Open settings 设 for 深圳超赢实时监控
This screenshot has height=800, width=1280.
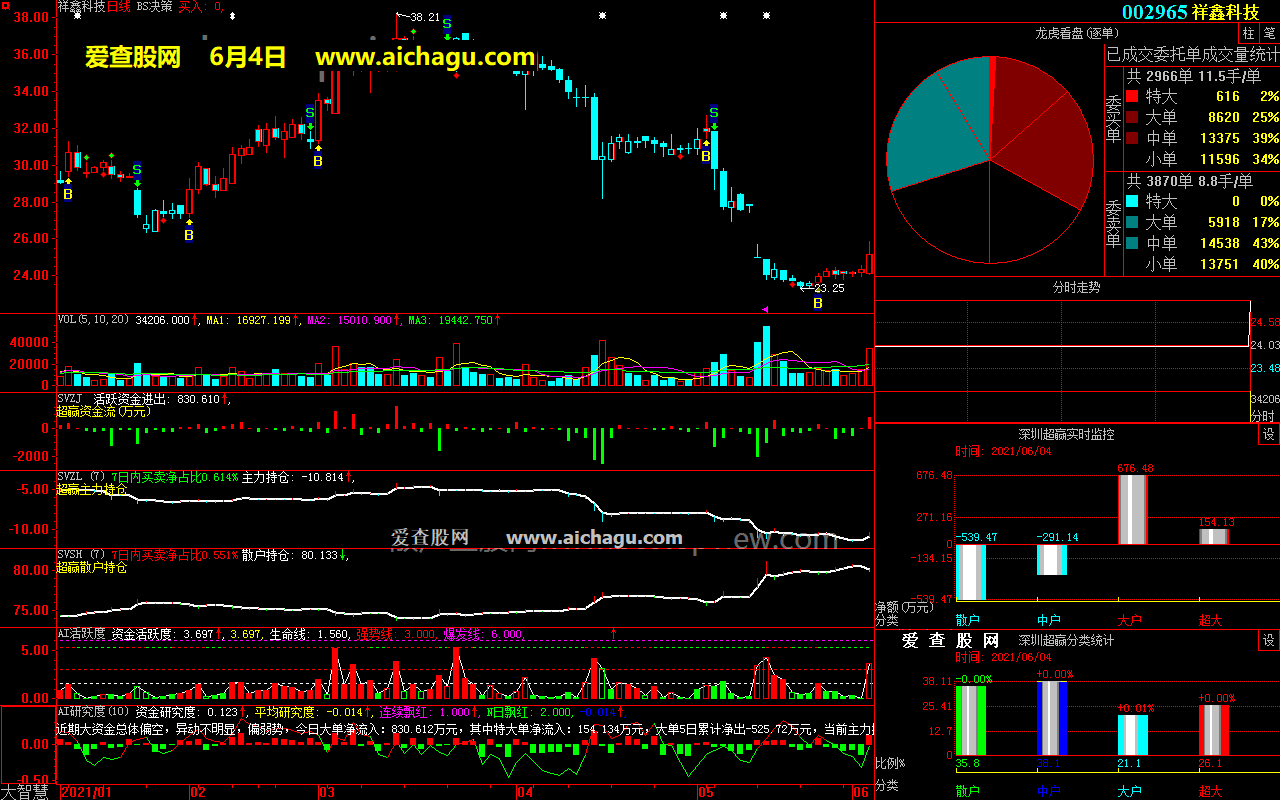[1268, 435]
